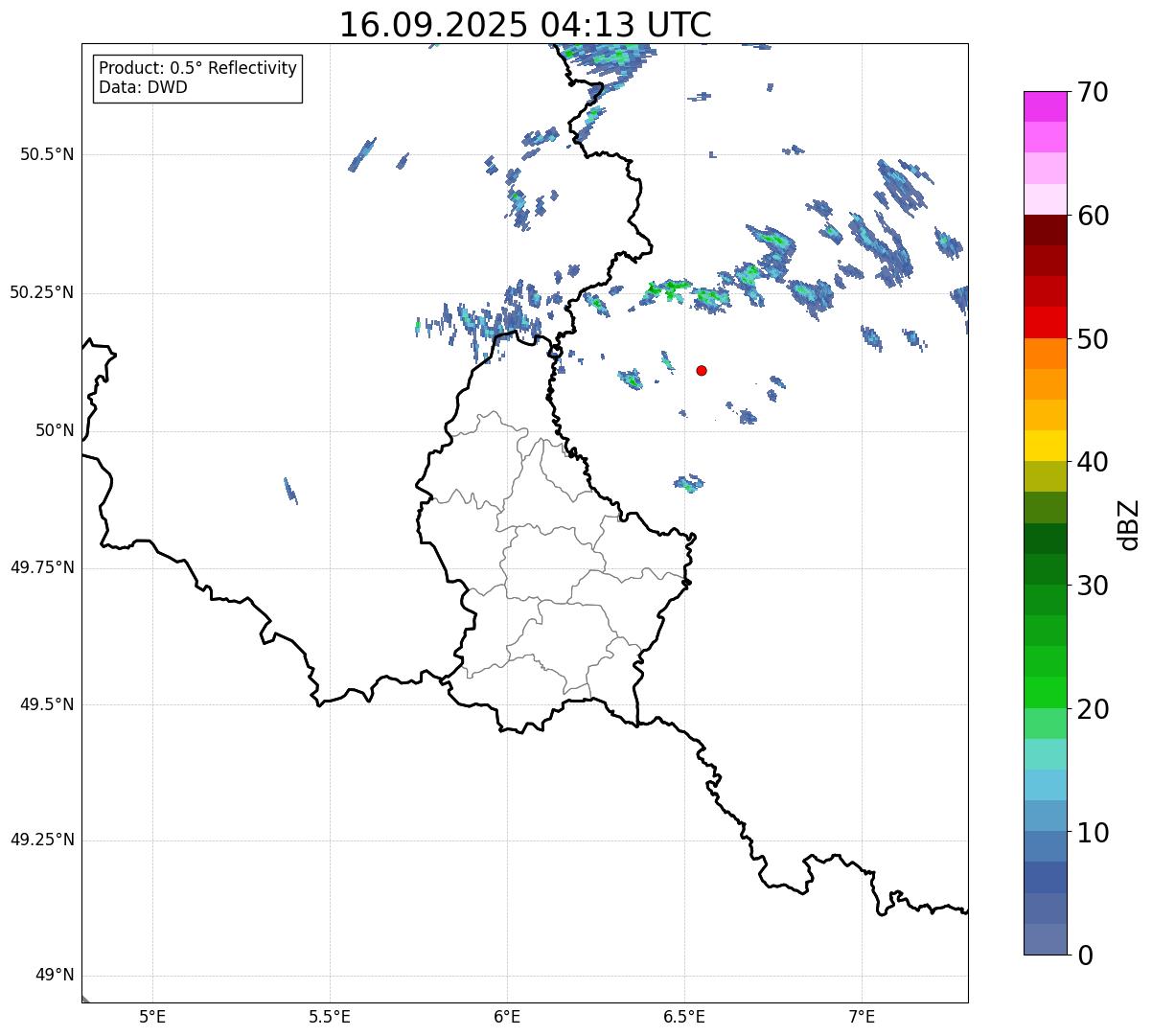
Task: Click the colorbar tick label 50
Action: [1093, 339]
